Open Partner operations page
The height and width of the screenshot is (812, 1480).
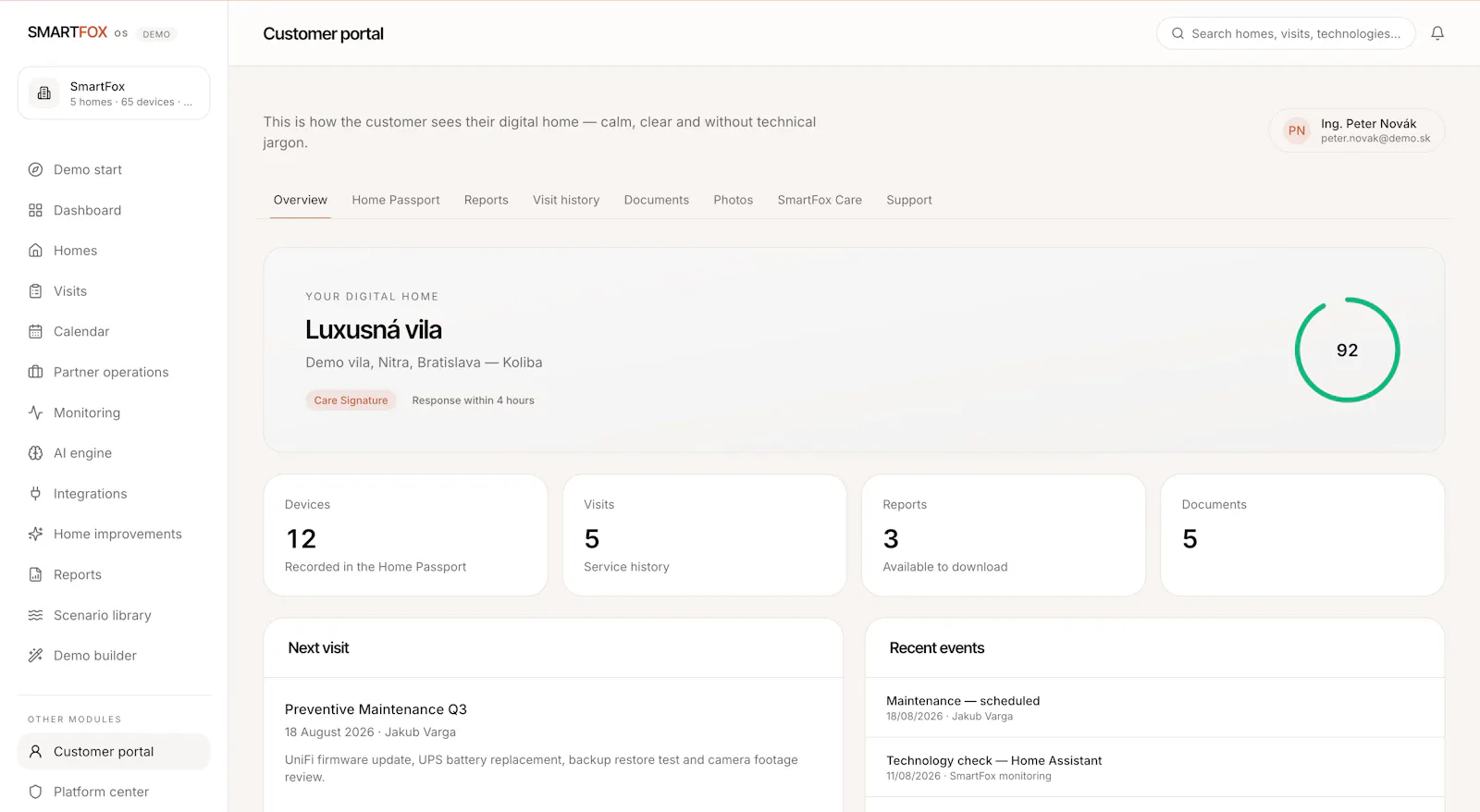[x=114, y=372]
